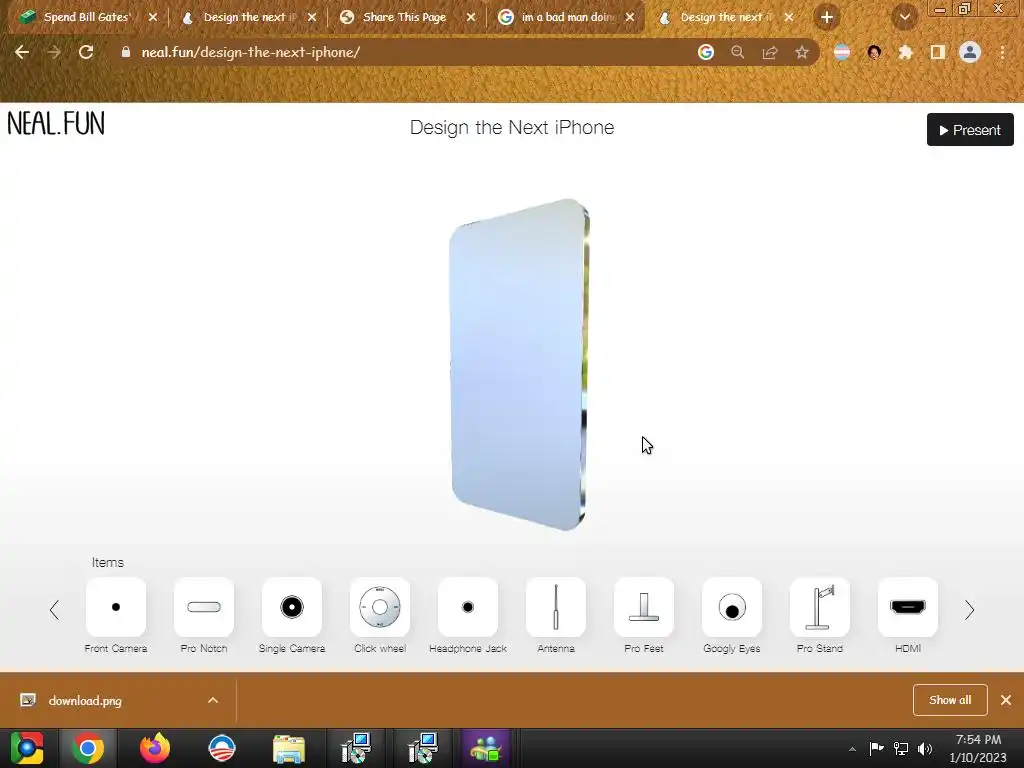Show previous items with left arrow
This screenshot has height=768, width=1024.
54,610
